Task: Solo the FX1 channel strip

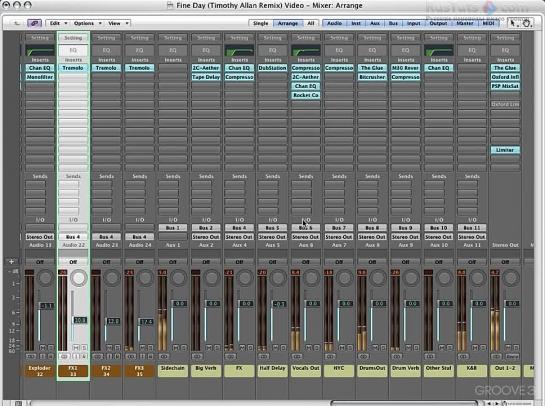Action: click(x=84, y=347)
